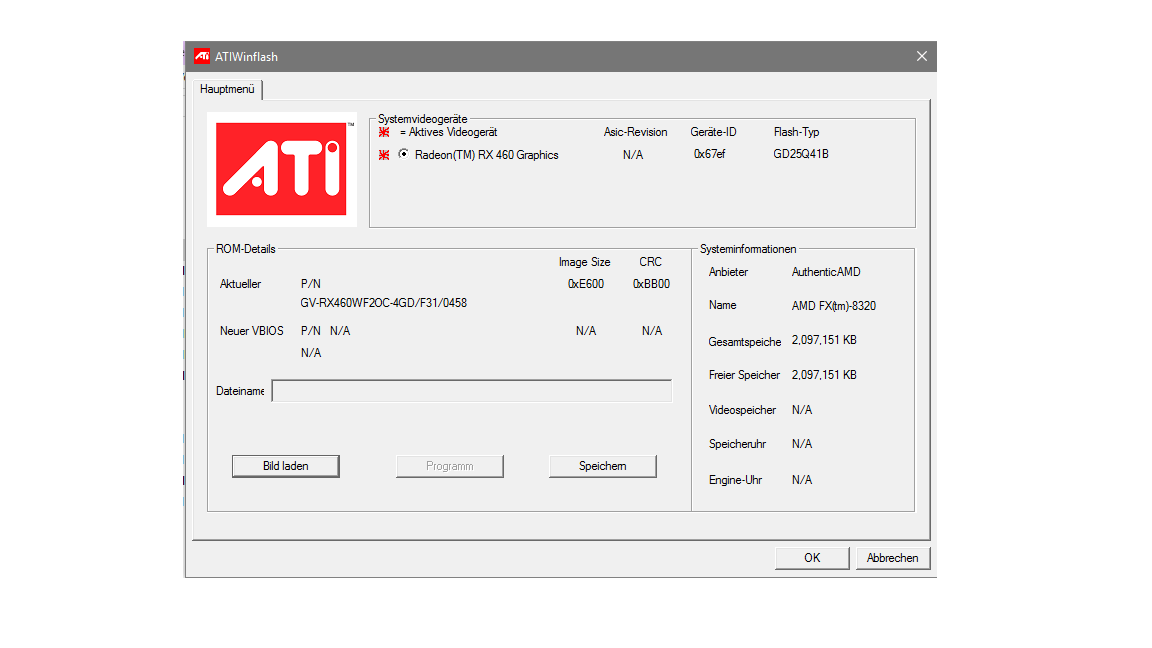Screen dimensions: 1152x648
Task: Select the Radeon(TM) RX 460 Graphics radio button
Action: click(403, 154)
